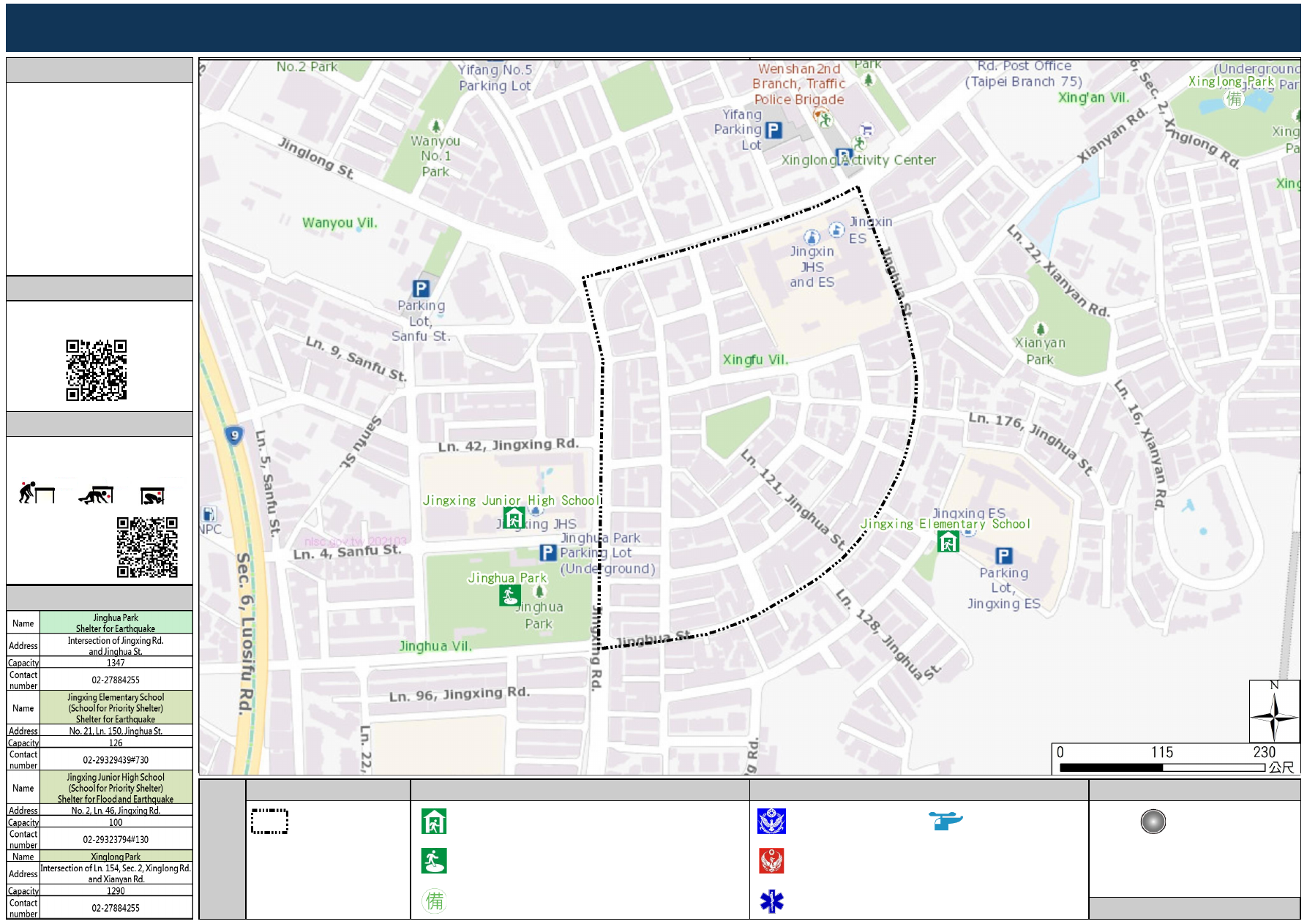The image size is (1307, 924).
Task: Click the Jingxing ES Parking Lot P icon
Action: point(1004,556)
